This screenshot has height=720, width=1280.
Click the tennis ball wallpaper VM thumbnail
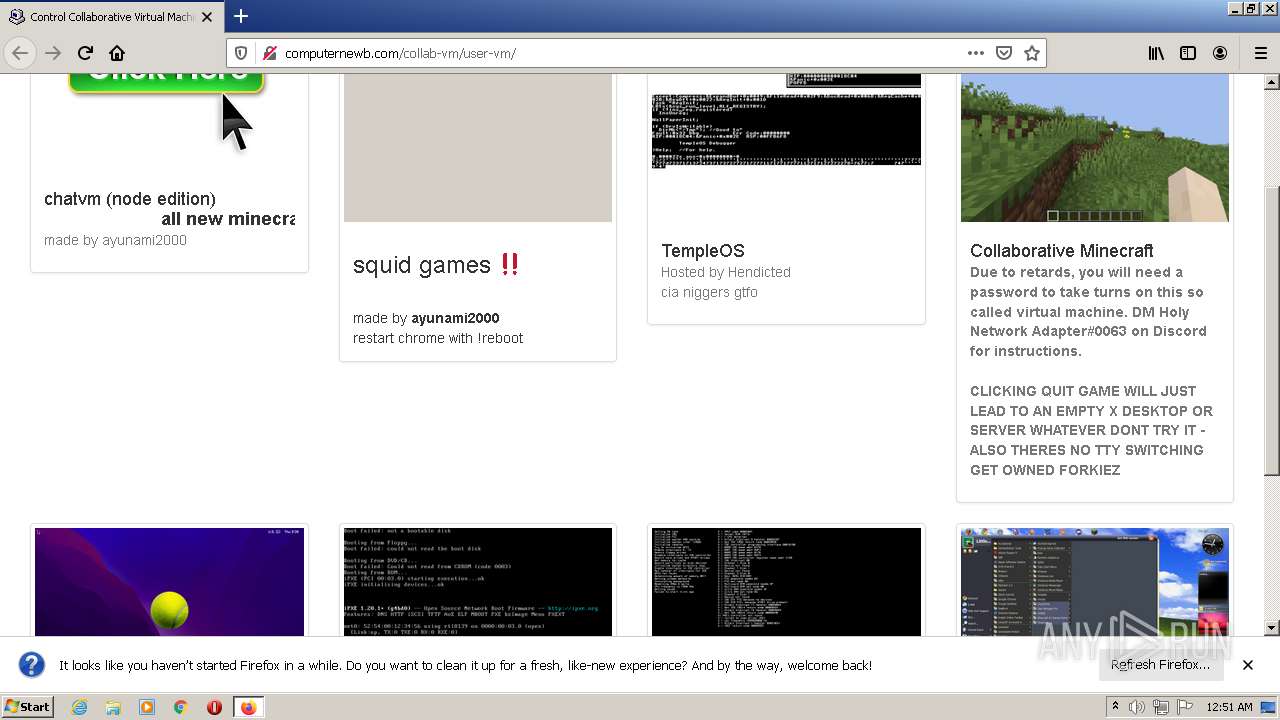coord(169,582)
